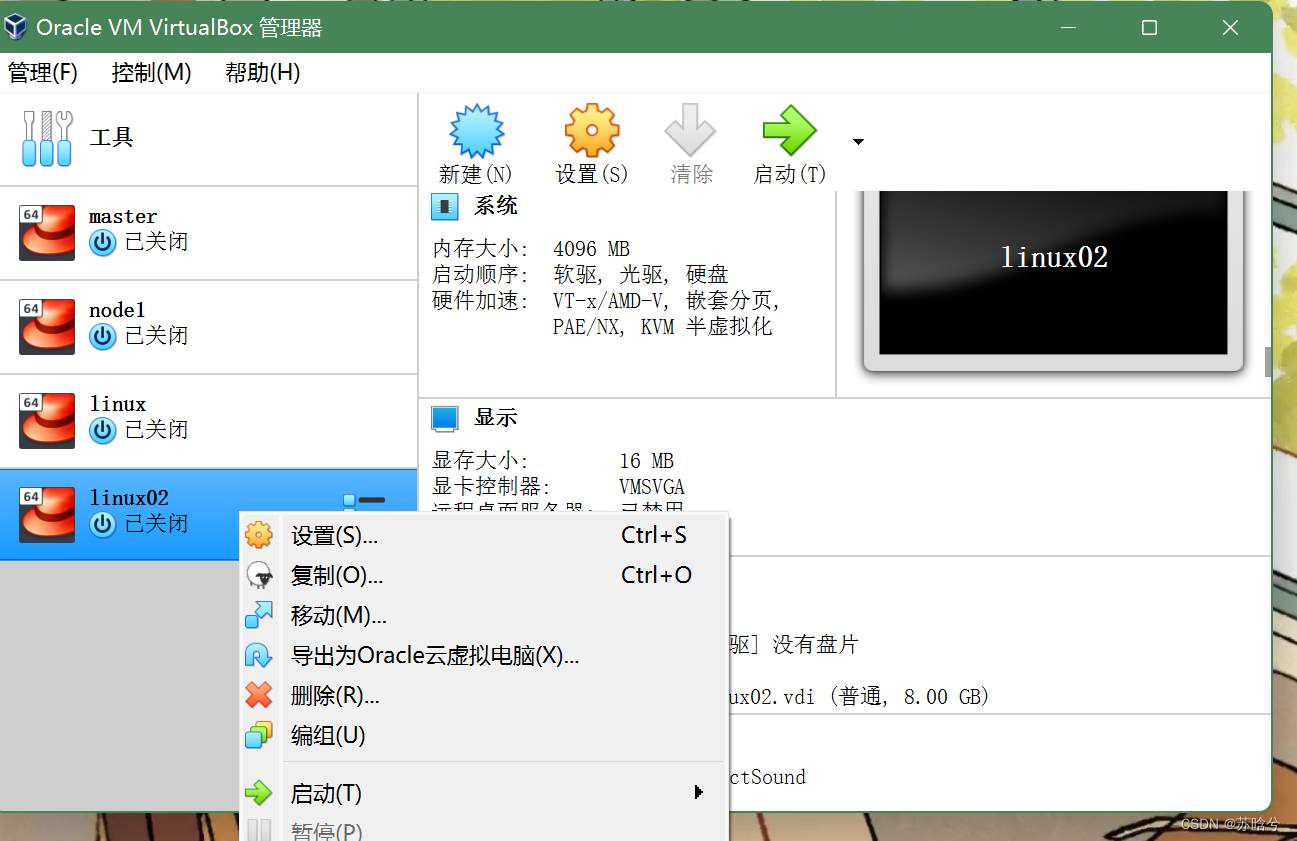Click the gear icon beside 设置(S)... menu entry
The image size is (1297, 841).
point(259,535)
